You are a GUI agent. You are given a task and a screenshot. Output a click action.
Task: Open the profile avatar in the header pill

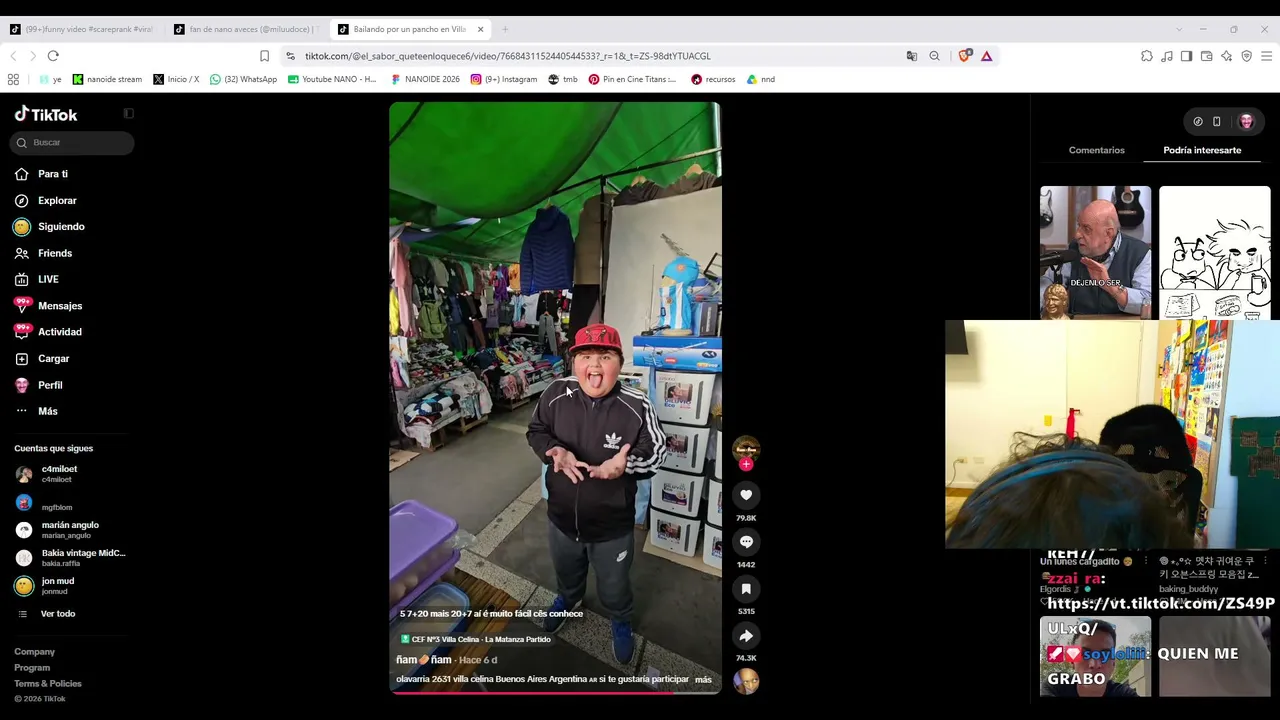1246,122
